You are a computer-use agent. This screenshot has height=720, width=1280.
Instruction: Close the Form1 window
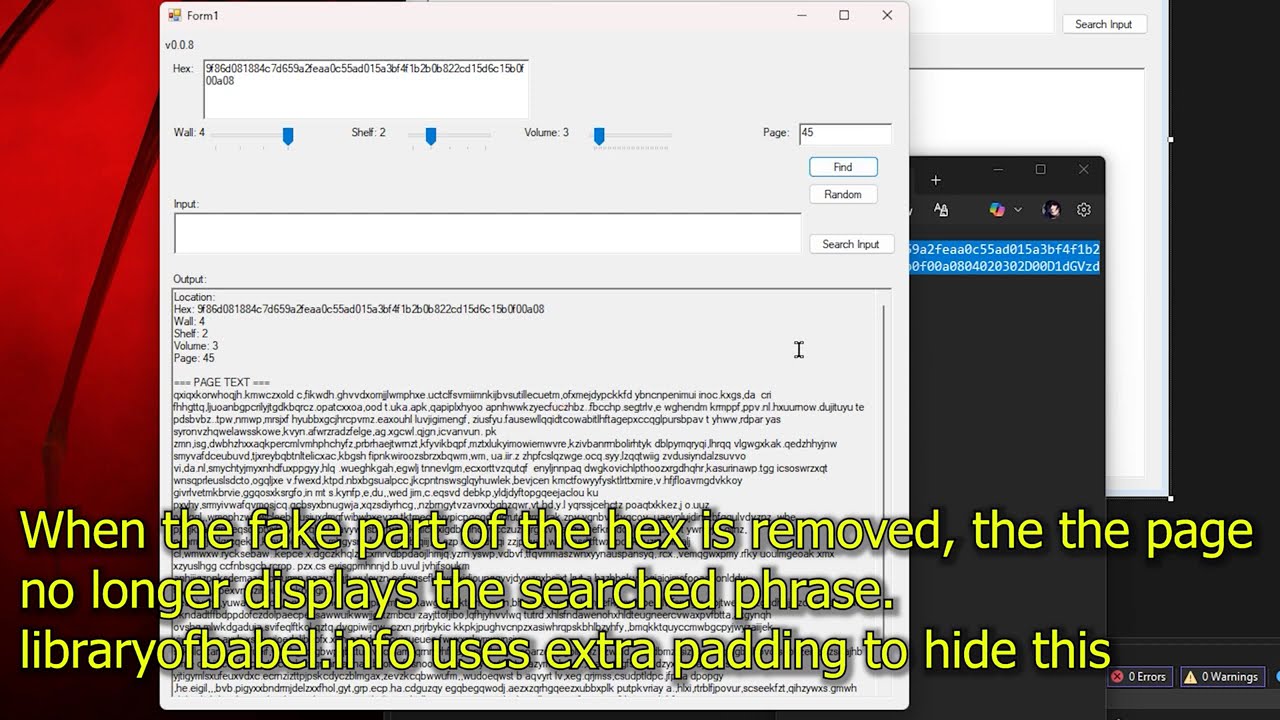click(x=887, y=15)
